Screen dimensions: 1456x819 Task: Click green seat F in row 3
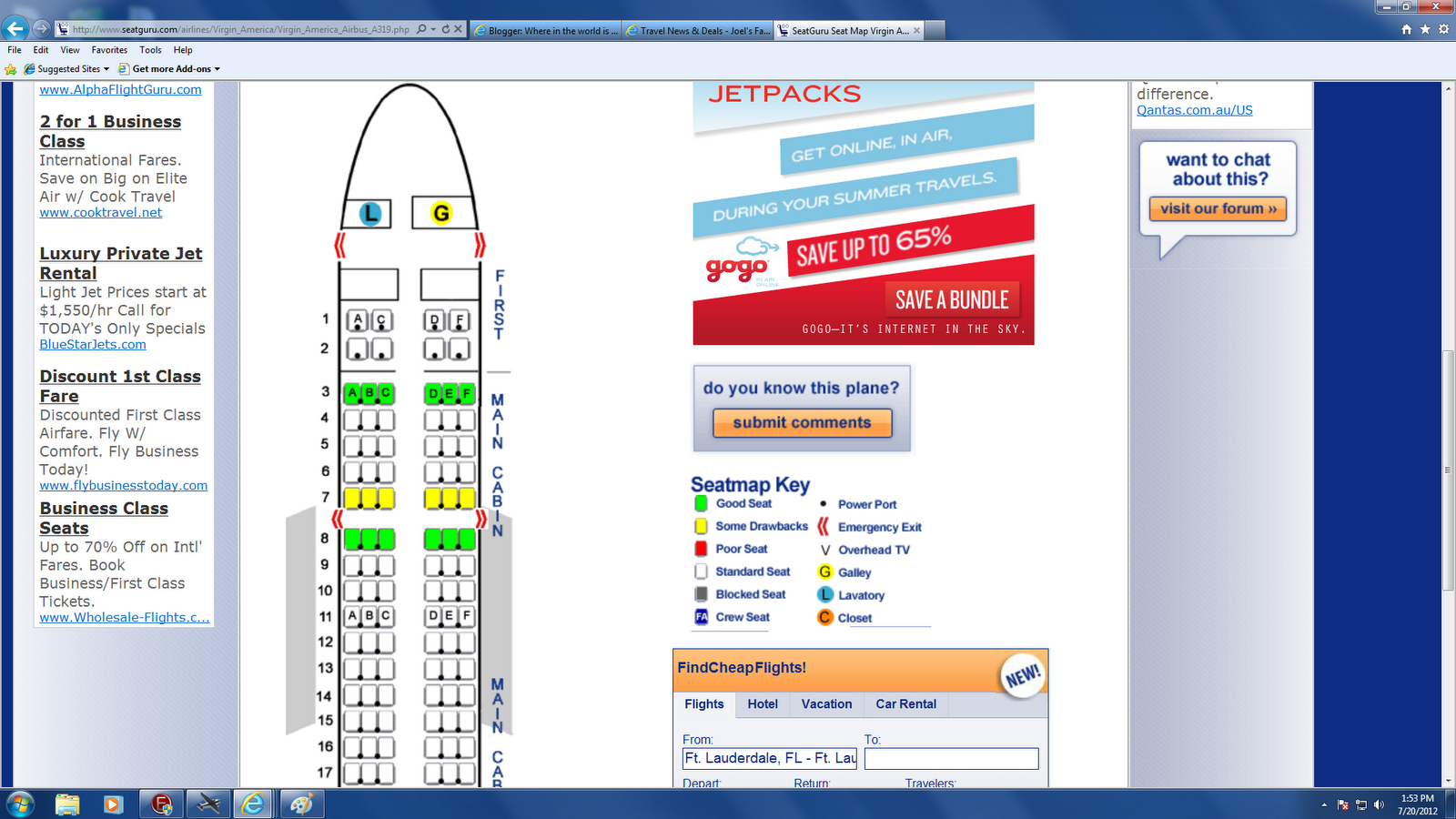pos(467,393)
